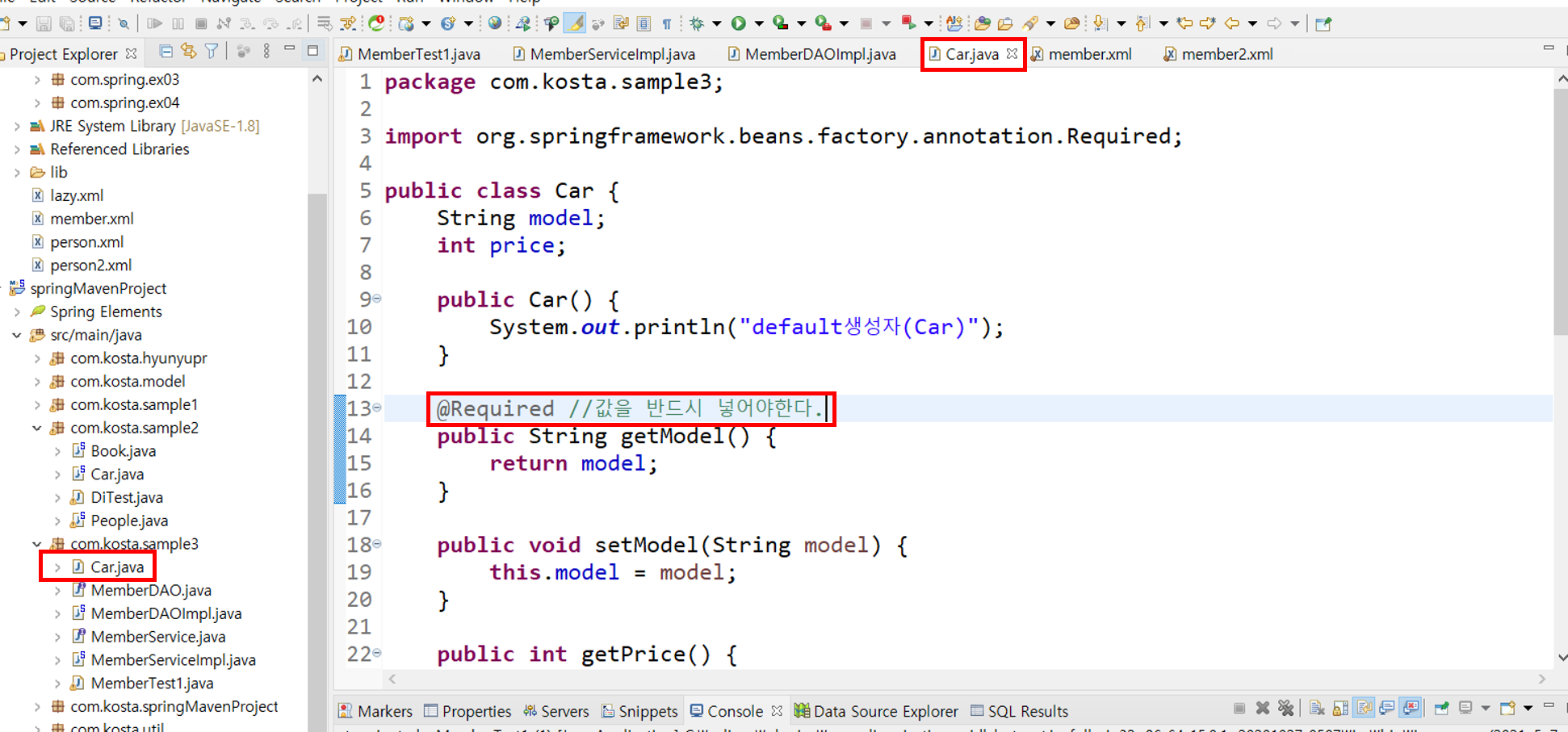
Task: Toggle Link with Editor in Project Explorer
Action: 189,52
